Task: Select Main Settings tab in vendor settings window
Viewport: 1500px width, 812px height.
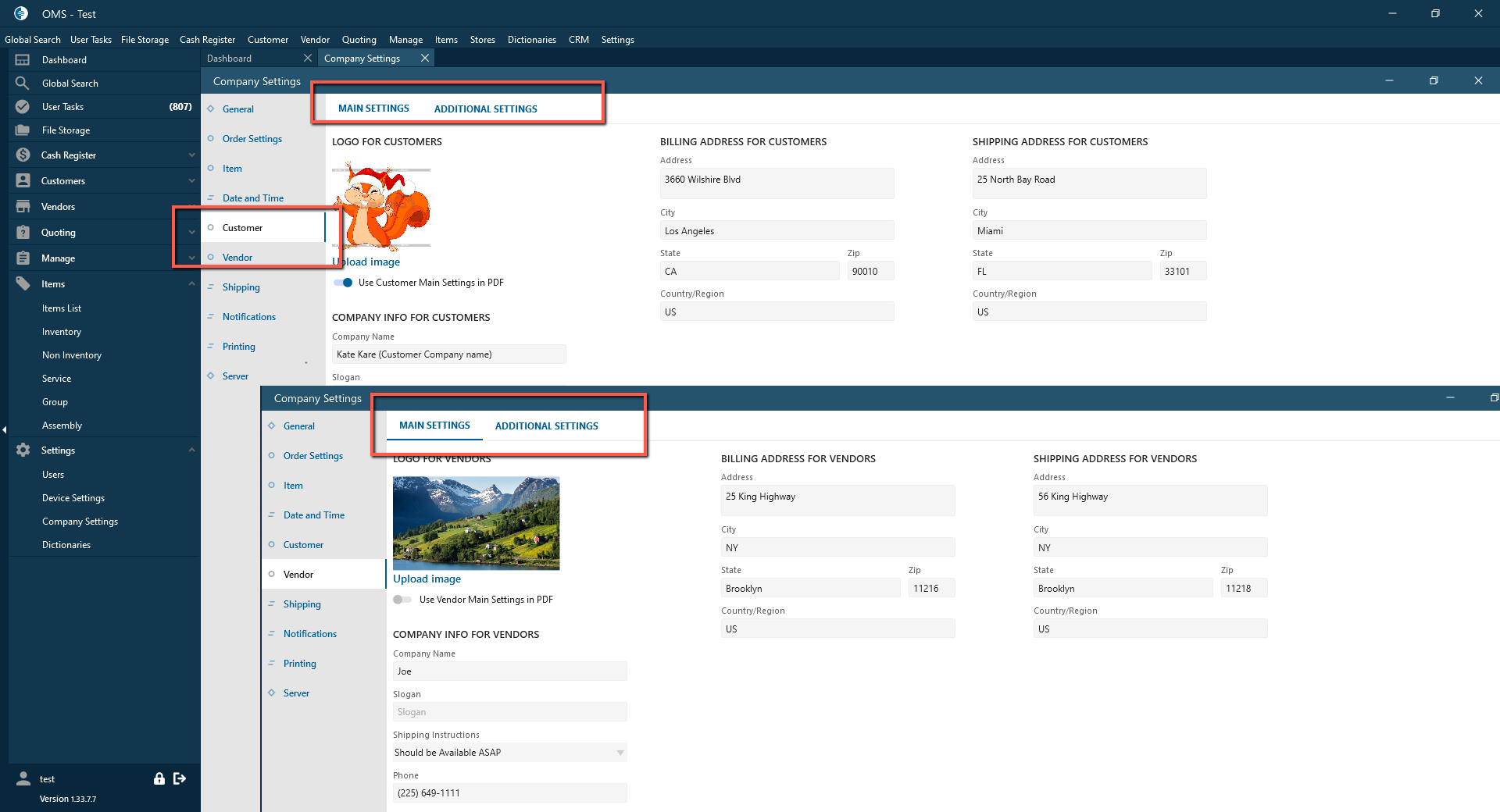Action: pos(434,426)
